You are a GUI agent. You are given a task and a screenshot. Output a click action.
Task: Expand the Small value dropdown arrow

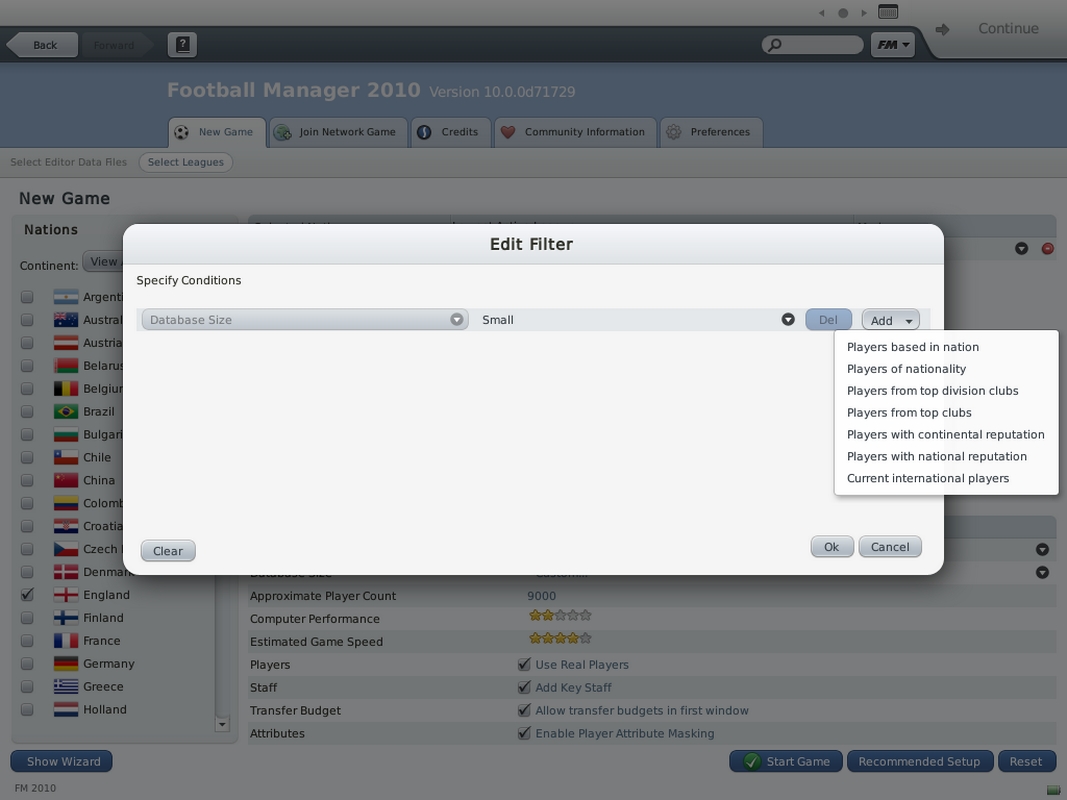point(788,320)
